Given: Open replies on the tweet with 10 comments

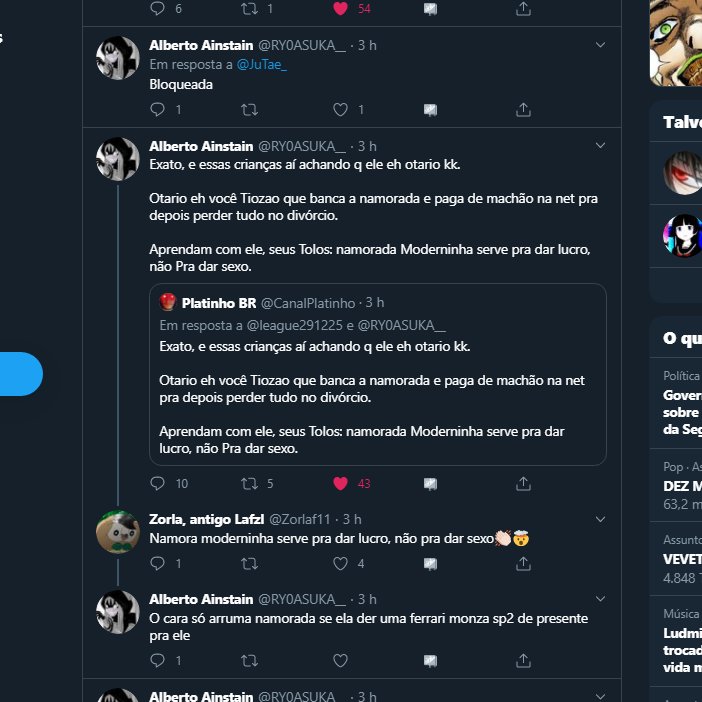Looking at the screenshot, I should [x=158, y=483].
